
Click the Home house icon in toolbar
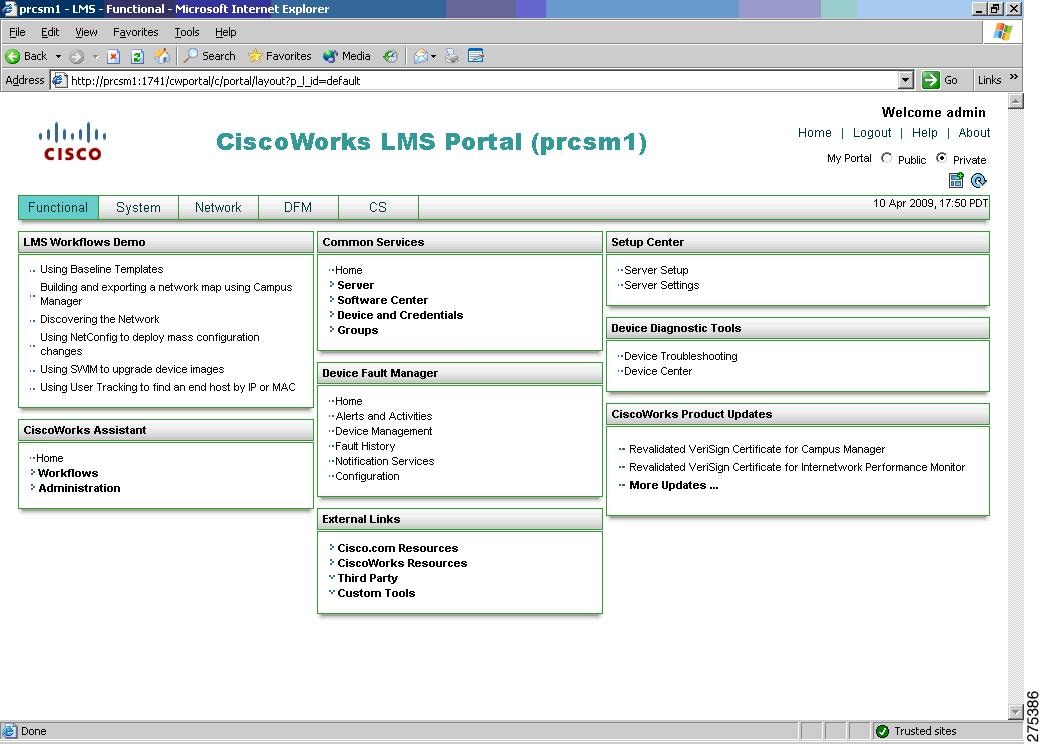pos(162,56)
